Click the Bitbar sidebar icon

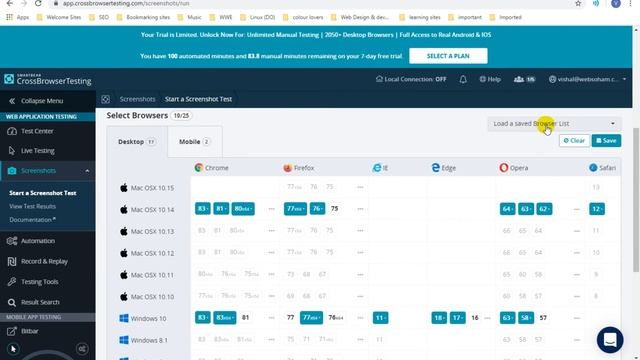coord(12,331)
